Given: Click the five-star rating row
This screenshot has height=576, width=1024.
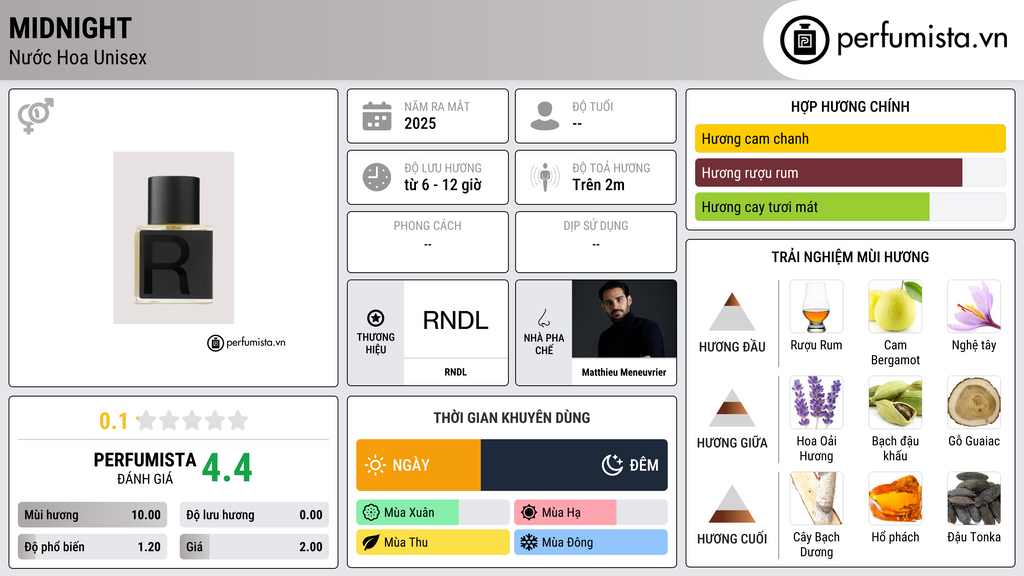Looking at the screenshot, I should click(192, 420).
